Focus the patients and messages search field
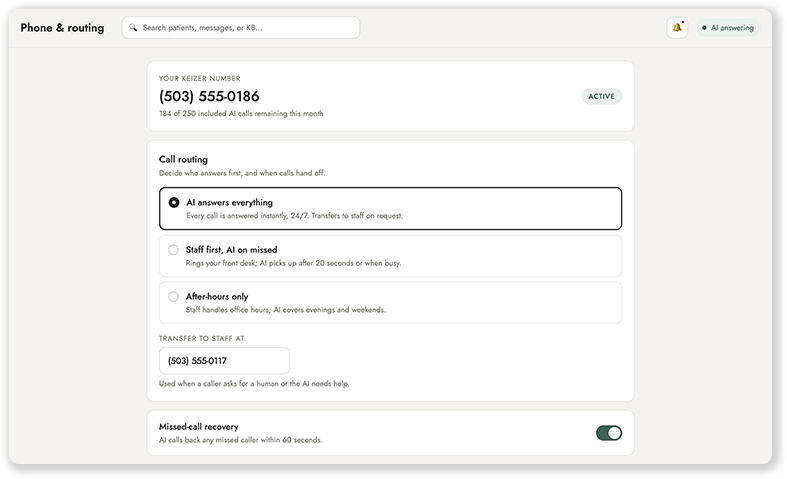This screenshot has height=479, width=787. (241, 28)
